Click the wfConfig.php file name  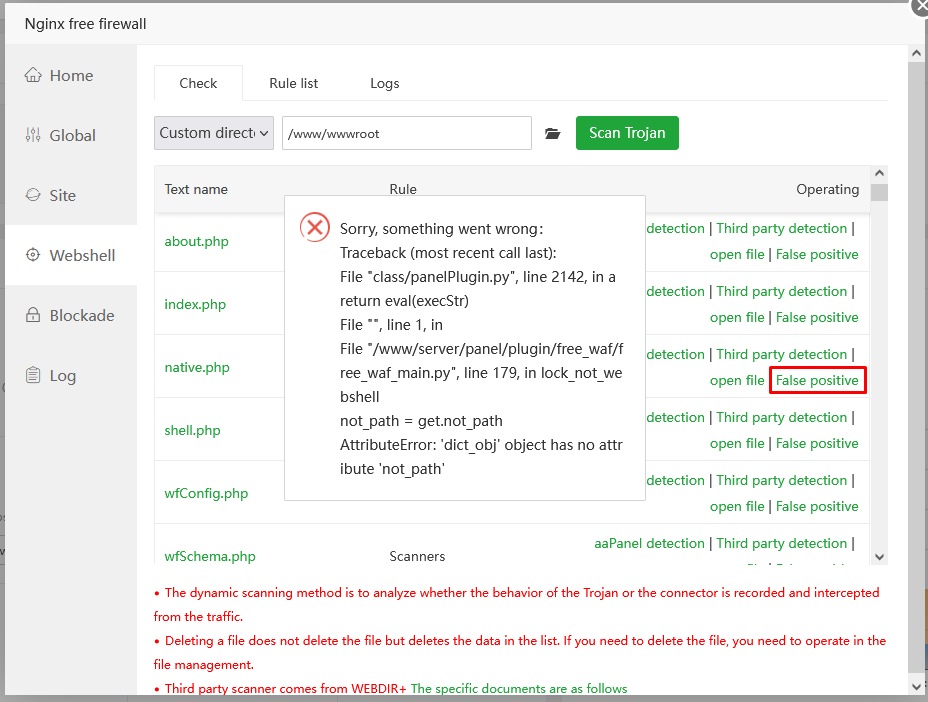pyautogui.click(x=206, y=494)
